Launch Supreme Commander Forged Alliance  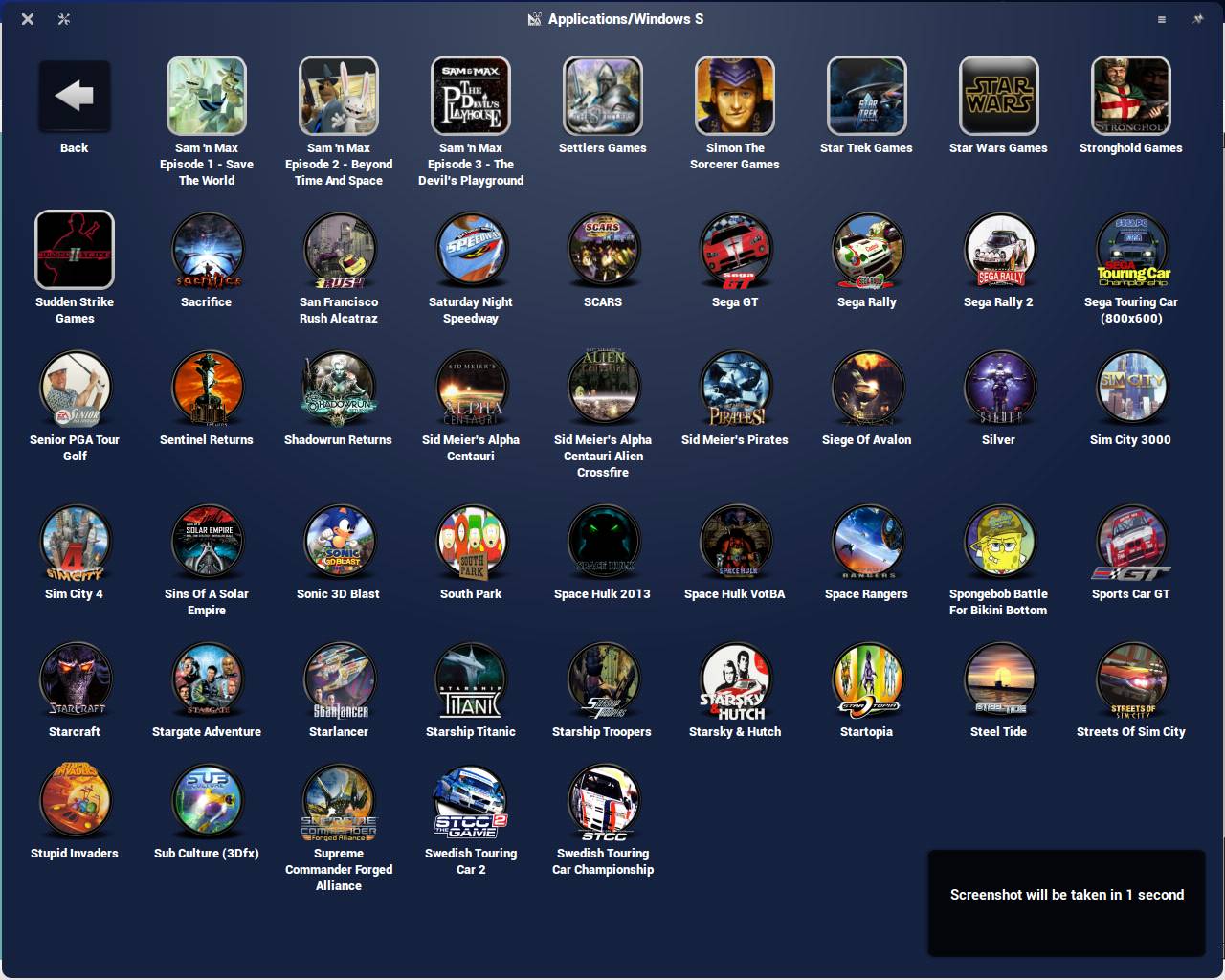pyautogui.click(x=339, y=801)
